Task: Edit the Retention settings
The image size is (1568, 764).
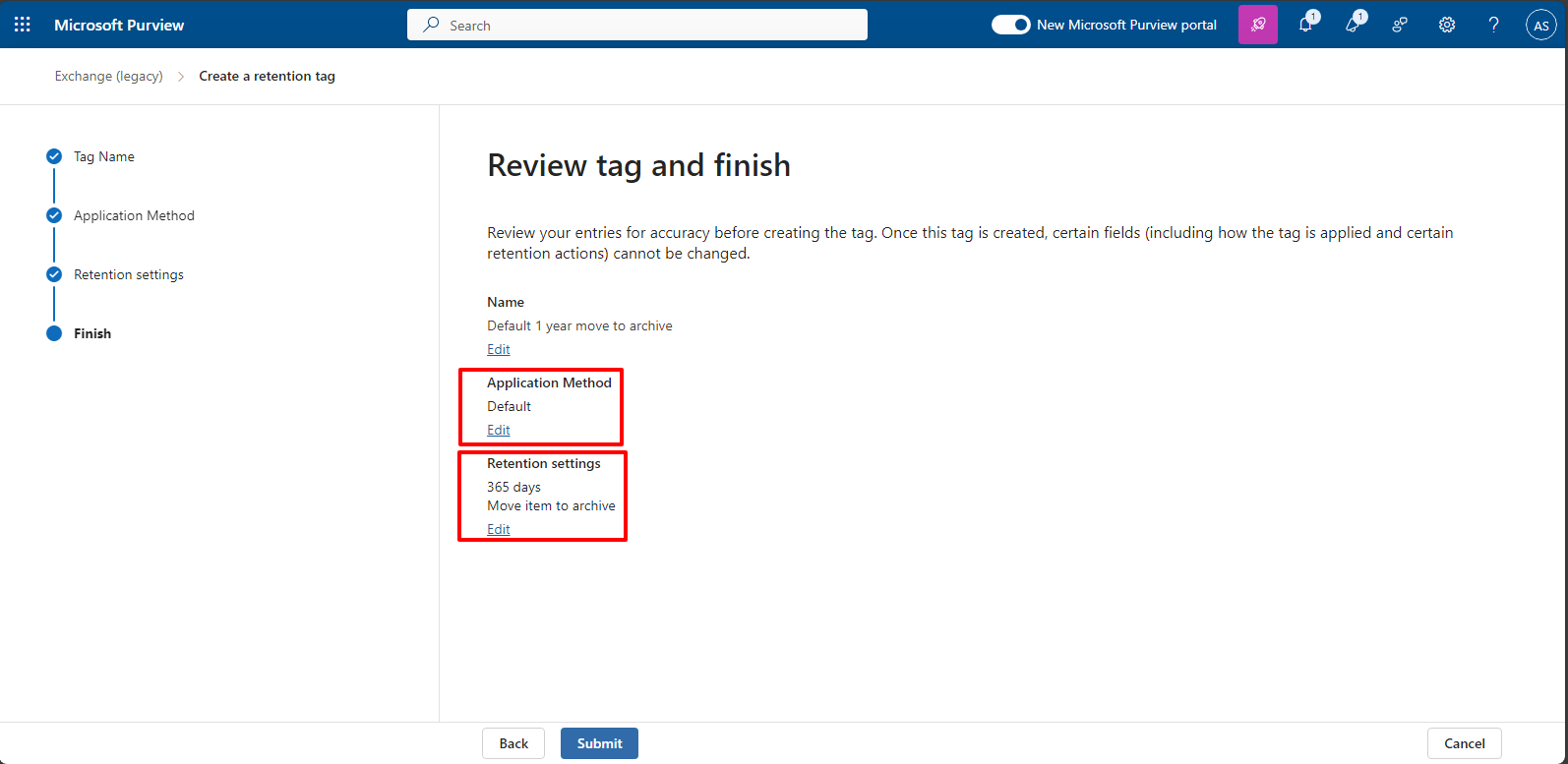Action: pos(499,529)
